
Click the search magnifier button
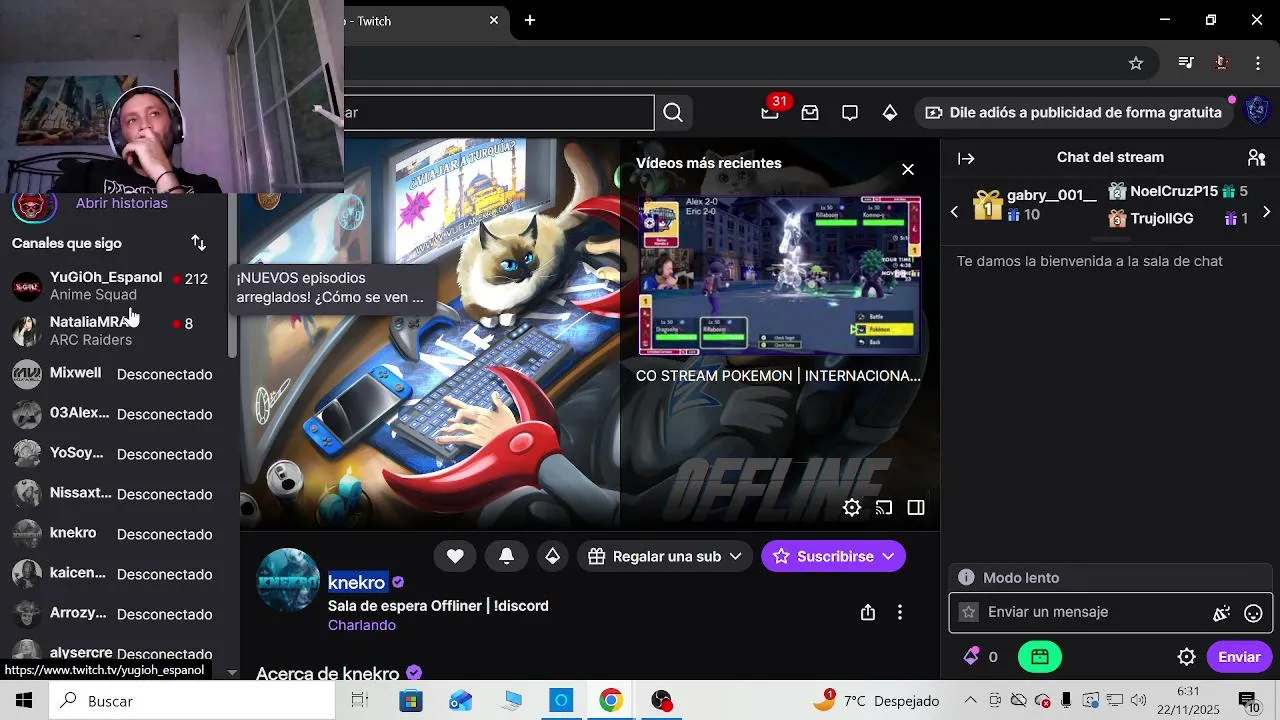tap(673, 113)
